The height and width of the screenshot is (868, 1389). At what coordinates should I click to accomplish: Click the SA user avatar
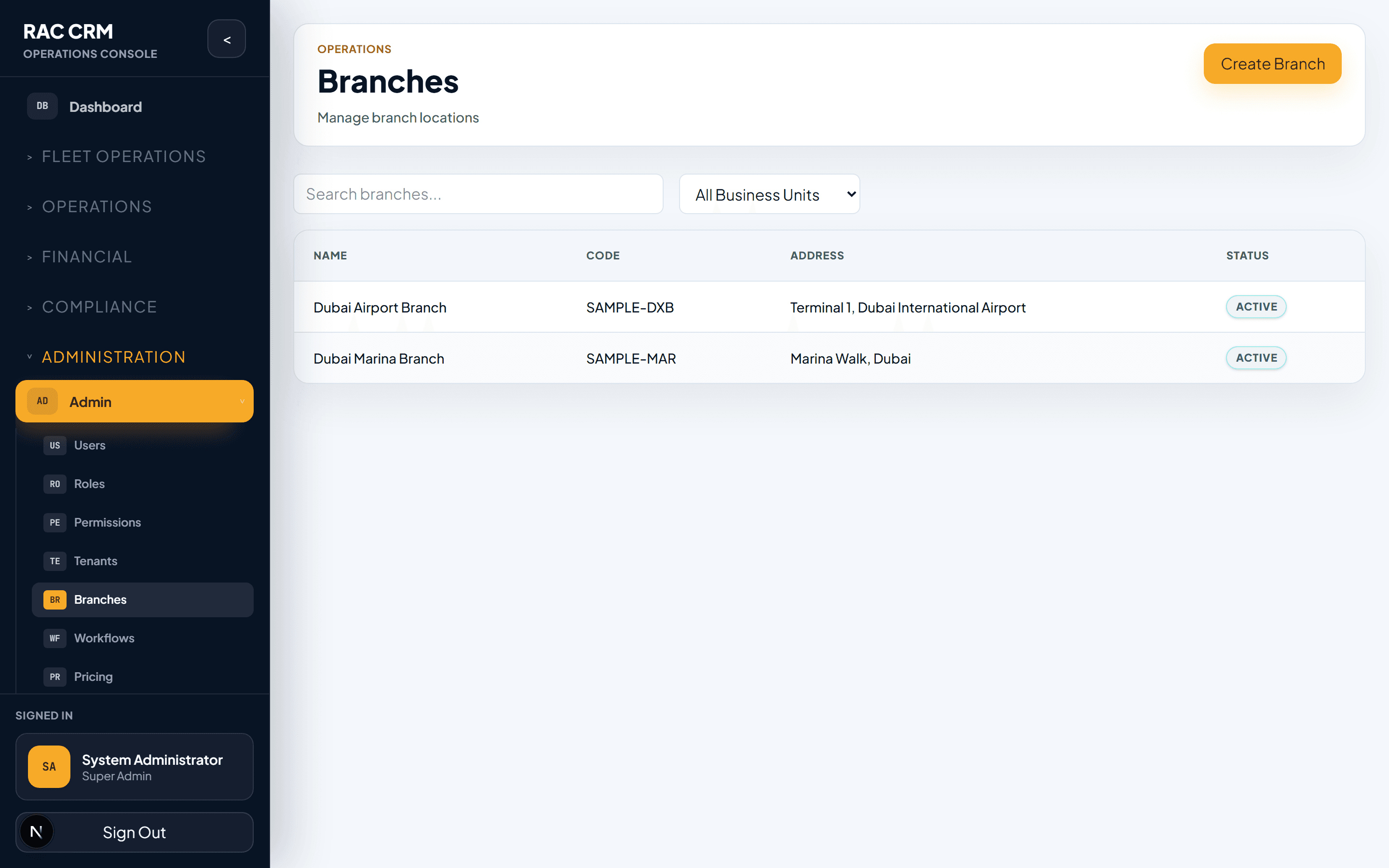(49, 766)
